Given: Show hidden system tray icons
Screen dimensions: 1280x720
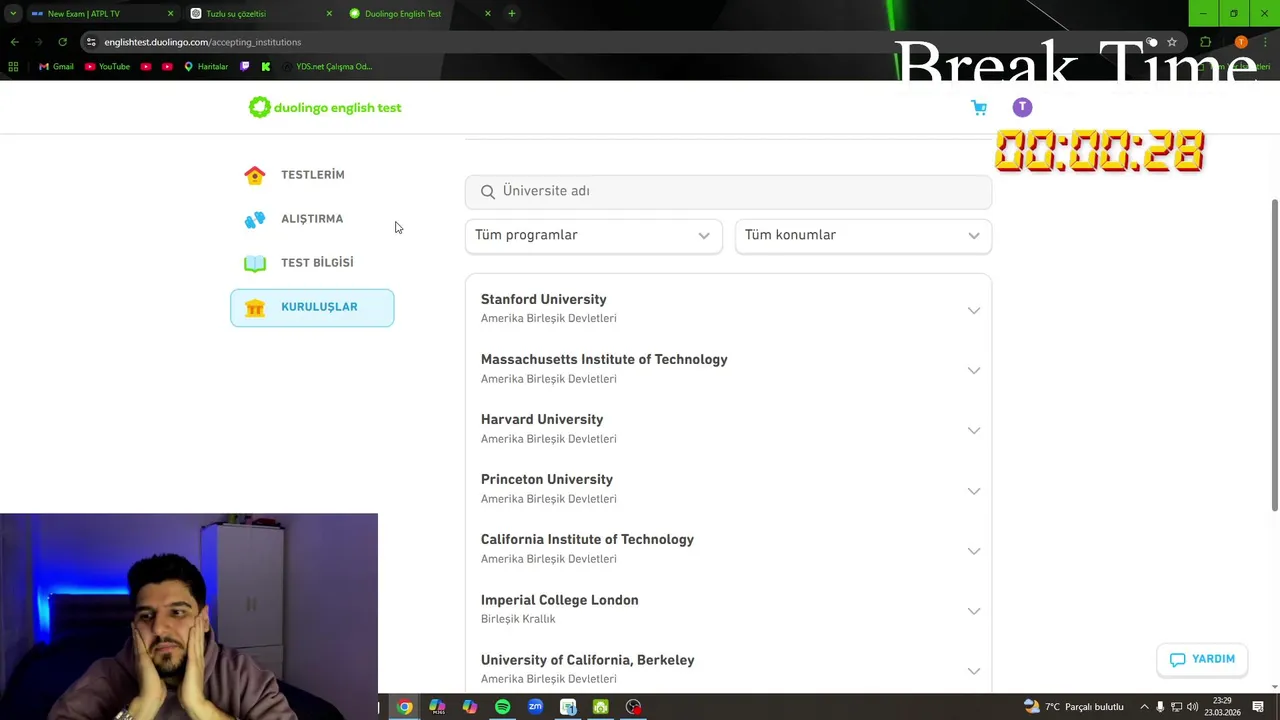Looking at the screenshot, I should [x=1144, y=707].
